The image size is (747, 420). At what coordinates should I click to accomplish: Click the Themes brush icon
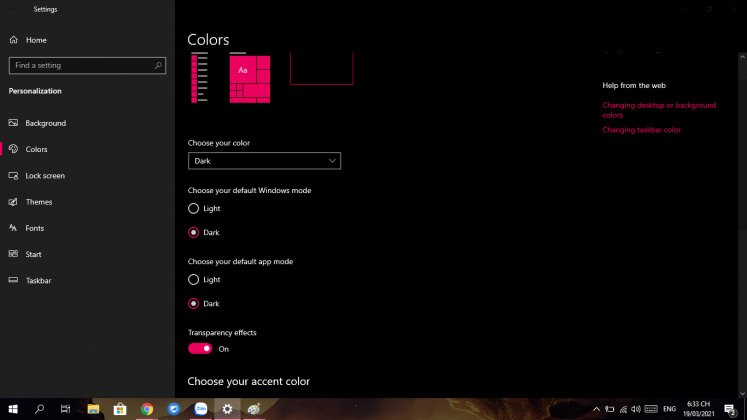tap(14, 202)
